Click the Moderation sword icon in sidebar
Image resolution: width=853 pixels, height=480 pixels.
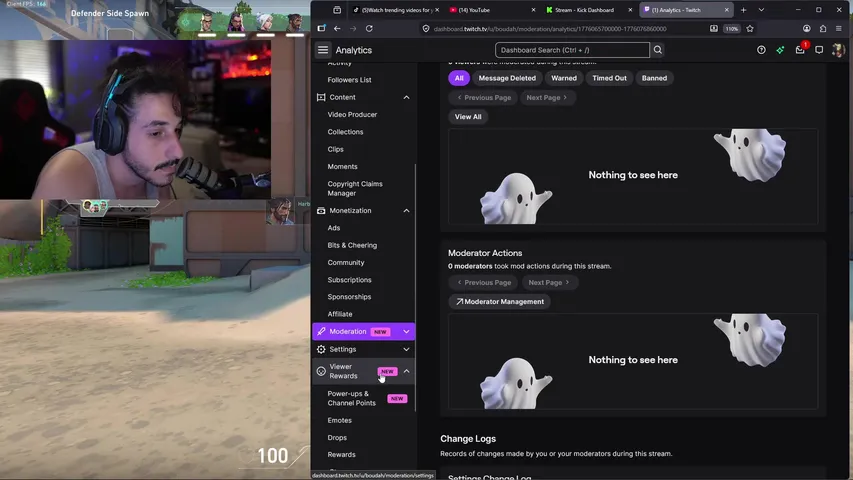click(x=321, y=331)
